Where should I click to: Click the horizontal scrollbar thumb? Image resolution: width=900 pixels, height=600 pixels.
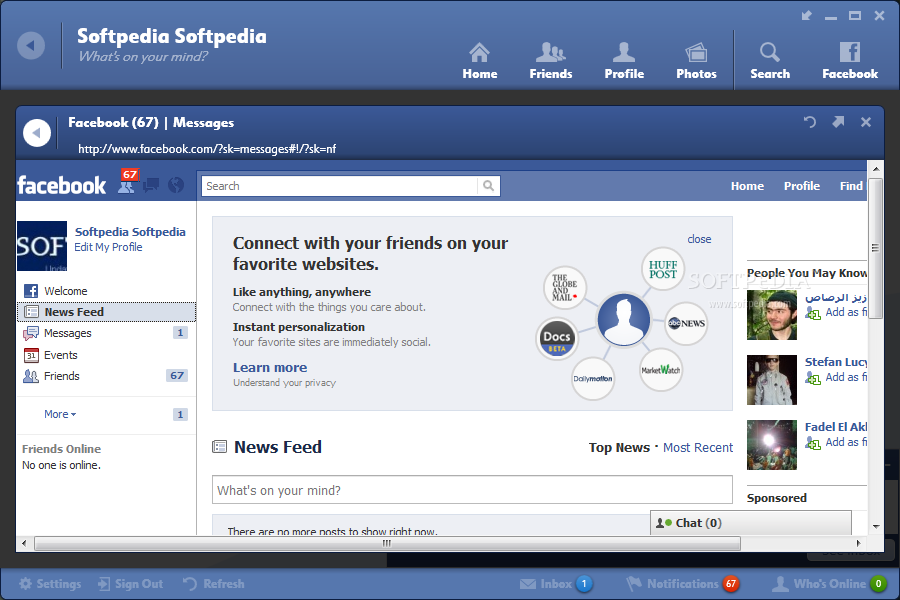pyautogui.click(x=387, y=543)
